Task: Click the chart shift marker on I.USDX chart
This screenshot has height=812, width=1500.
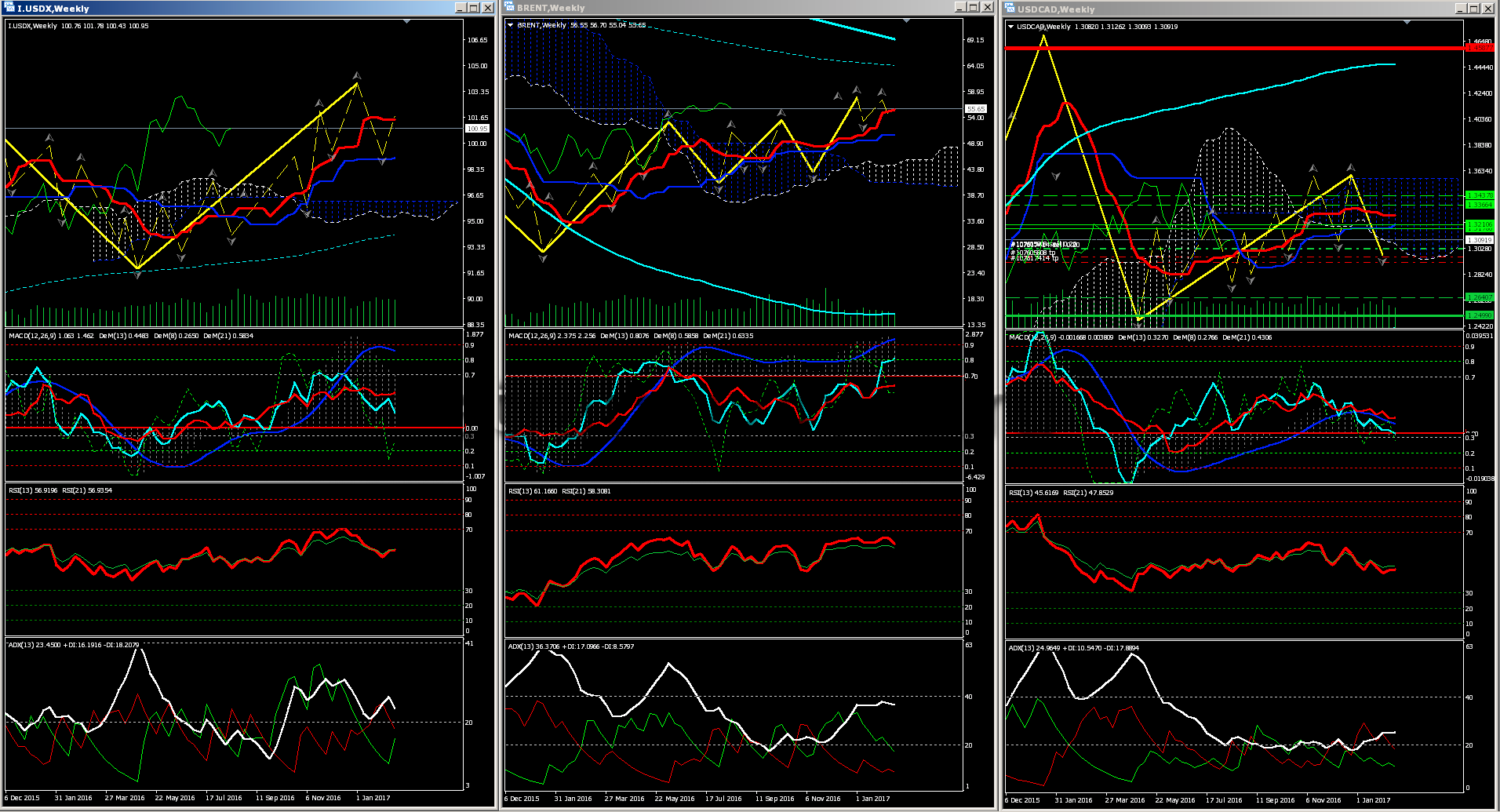Action: (406, 22)
